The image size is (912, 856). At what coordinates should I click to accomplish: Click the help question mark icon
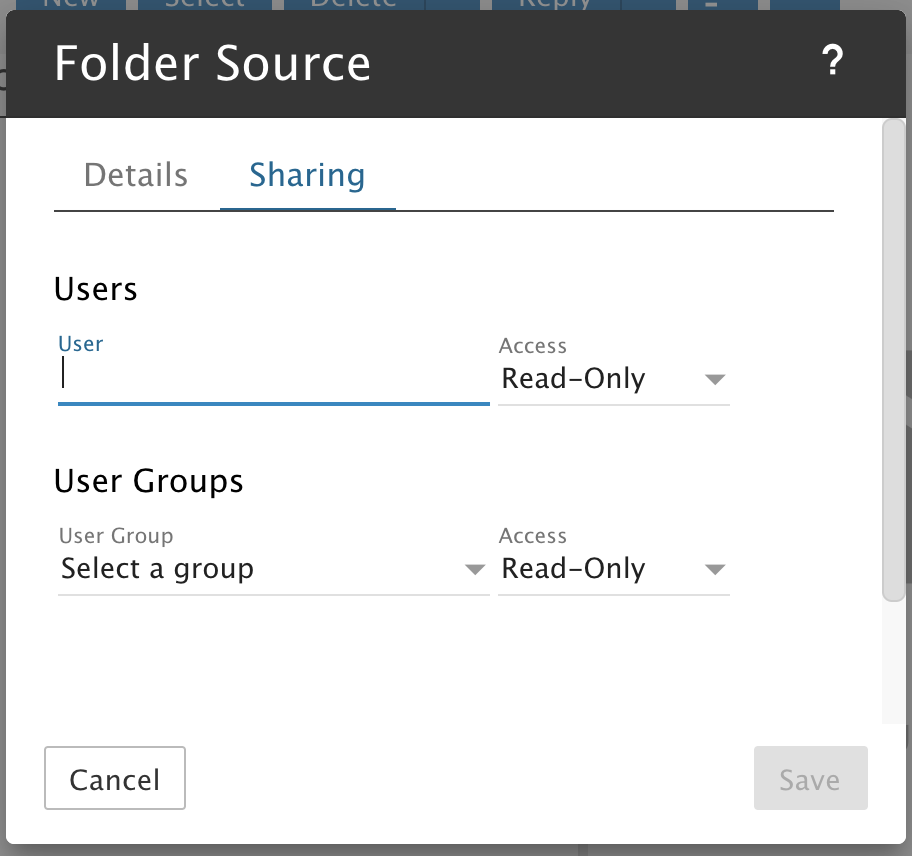tap(832, 62)
